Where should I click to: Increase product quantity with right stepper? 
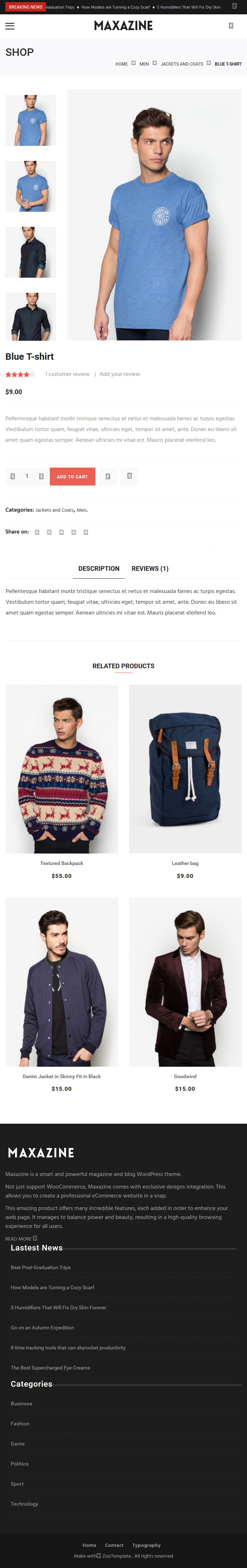pos(41,477)
